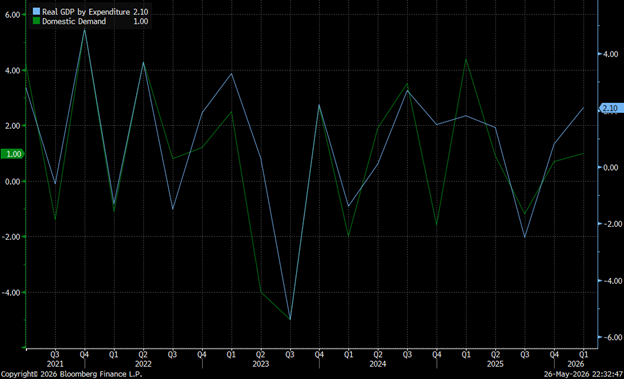Image resolution: width=624 pixels, height=379 pixels.
Task: Click the 2026 year label
Action: pyautogui.click(x=576, y=364)
